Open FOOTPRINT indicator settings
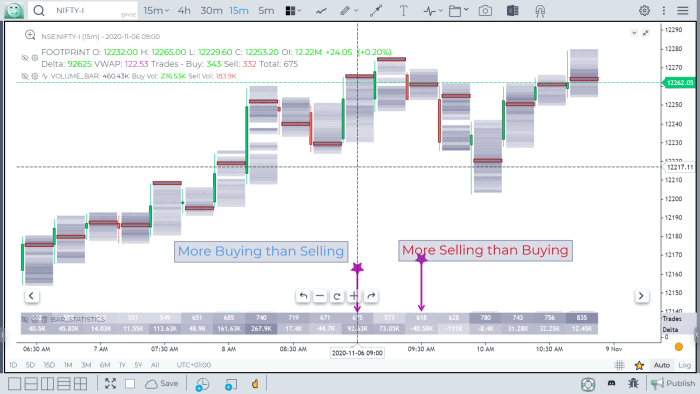This screenshot has height=394, width=700. click(35, 58)
